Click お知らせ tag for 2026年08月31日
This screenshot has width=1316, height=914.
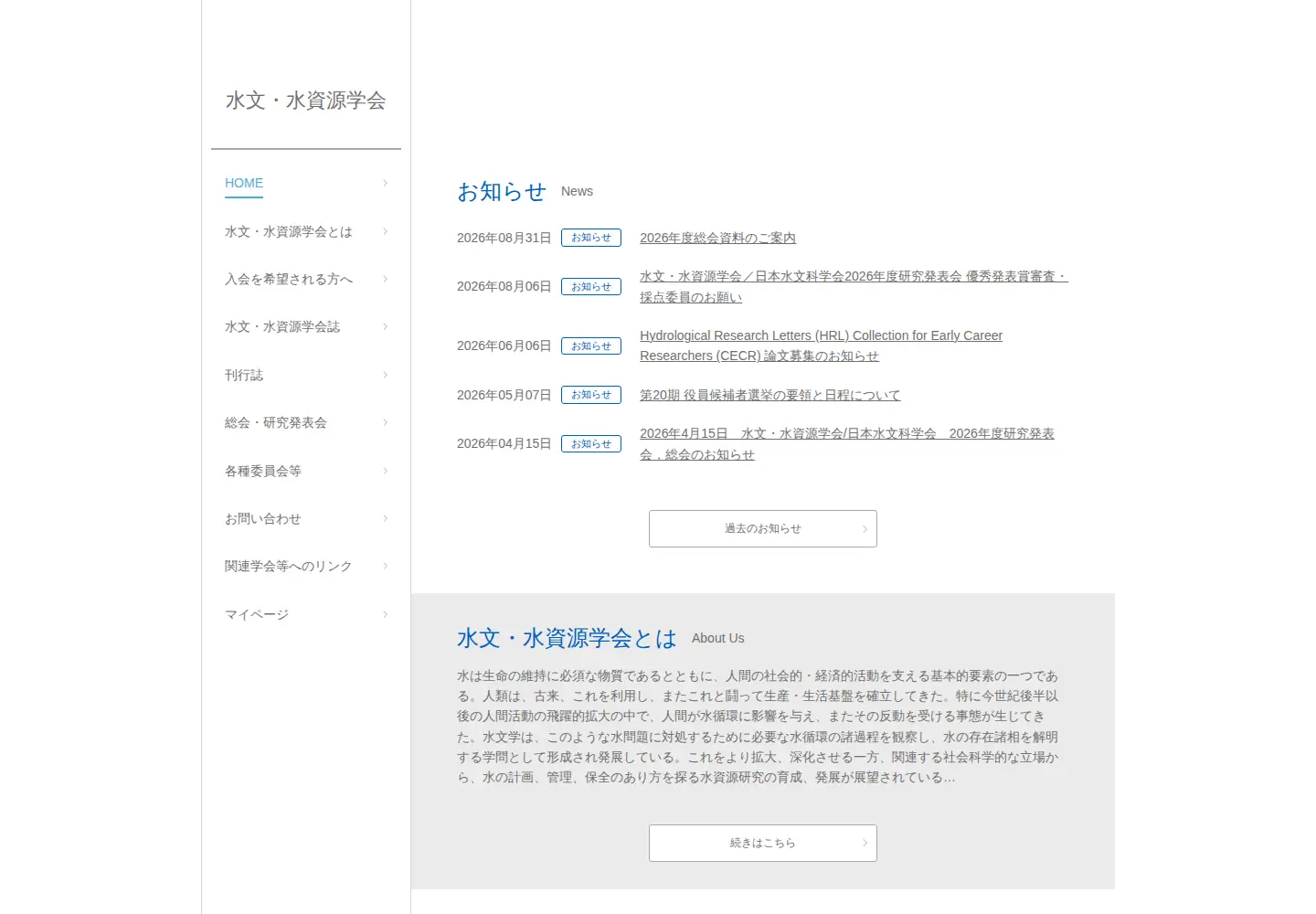click(x=591, y=238)
